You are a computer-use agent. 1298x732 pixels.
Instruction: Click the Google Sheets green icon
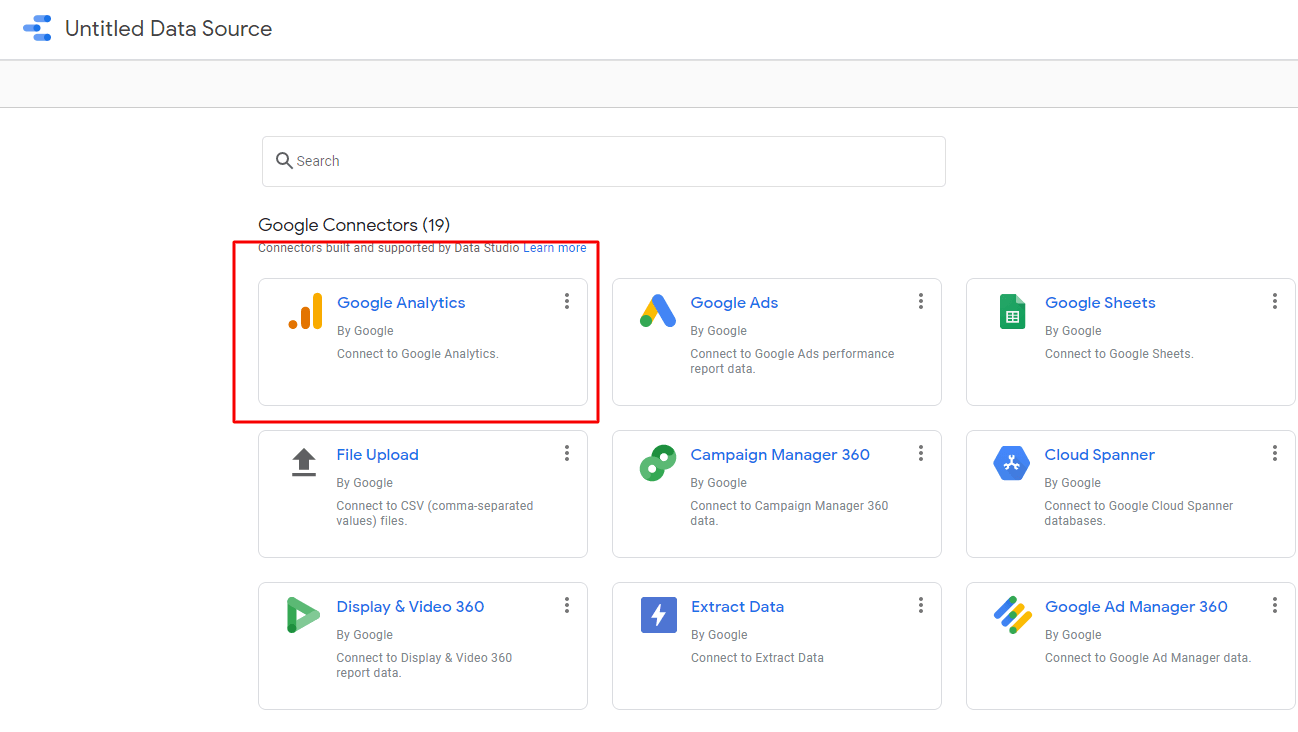(x=1012, y=312)
